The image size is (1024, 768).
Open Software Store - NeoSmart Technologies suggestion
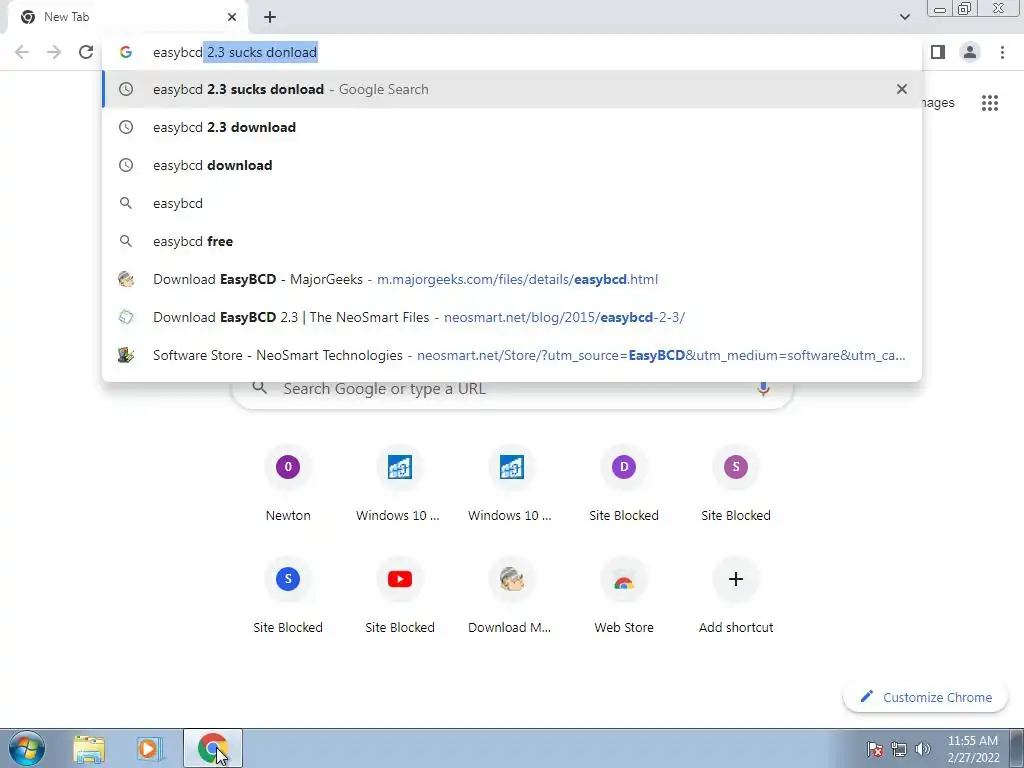[x=512, y=355]
